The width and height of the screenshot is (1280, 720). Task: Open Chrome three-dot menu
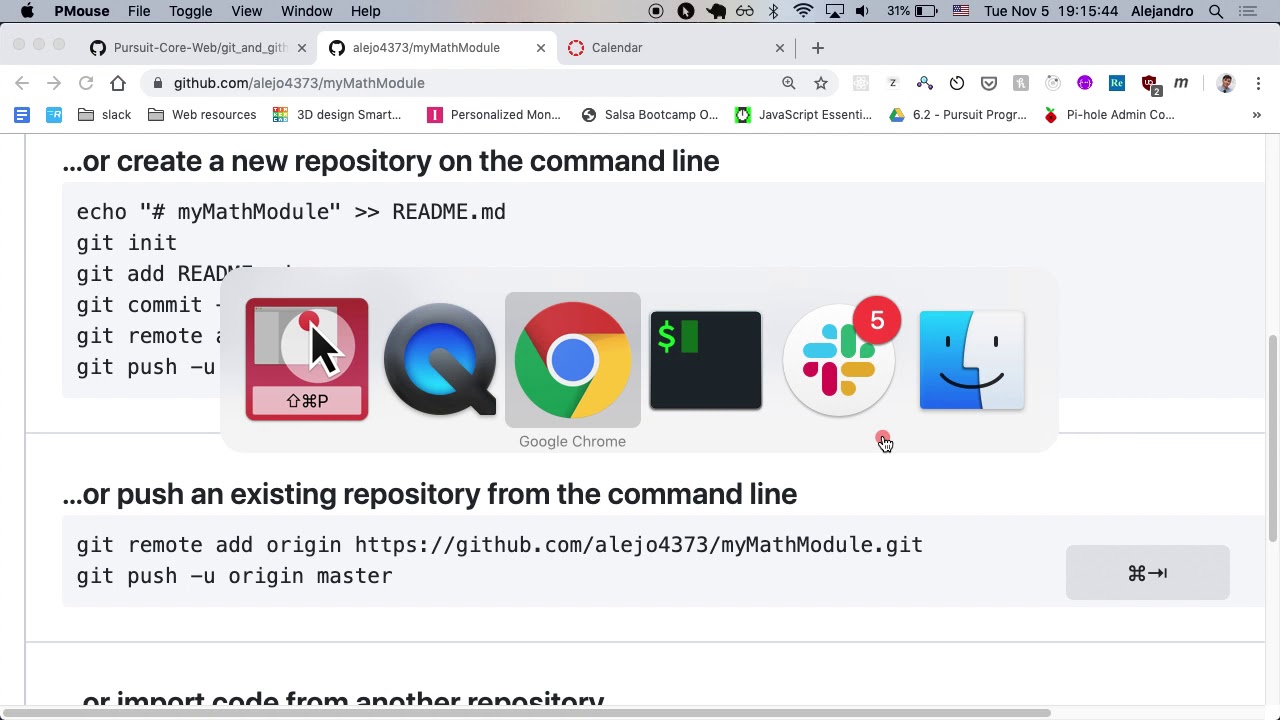1258,83
